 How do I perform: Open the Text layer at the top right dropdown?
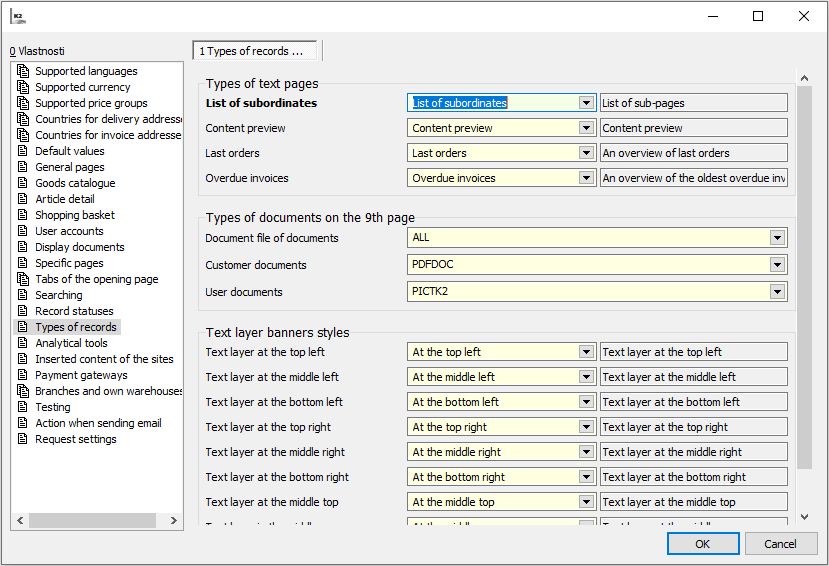(x=587, y=427)
